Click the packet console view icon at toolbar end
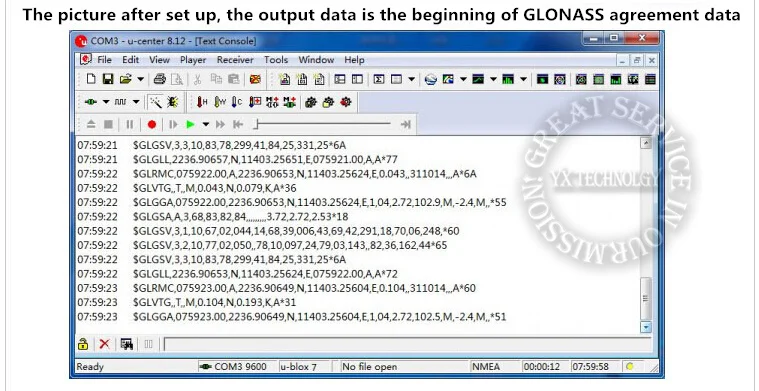The image size is (759, 391). coord(650,79)
